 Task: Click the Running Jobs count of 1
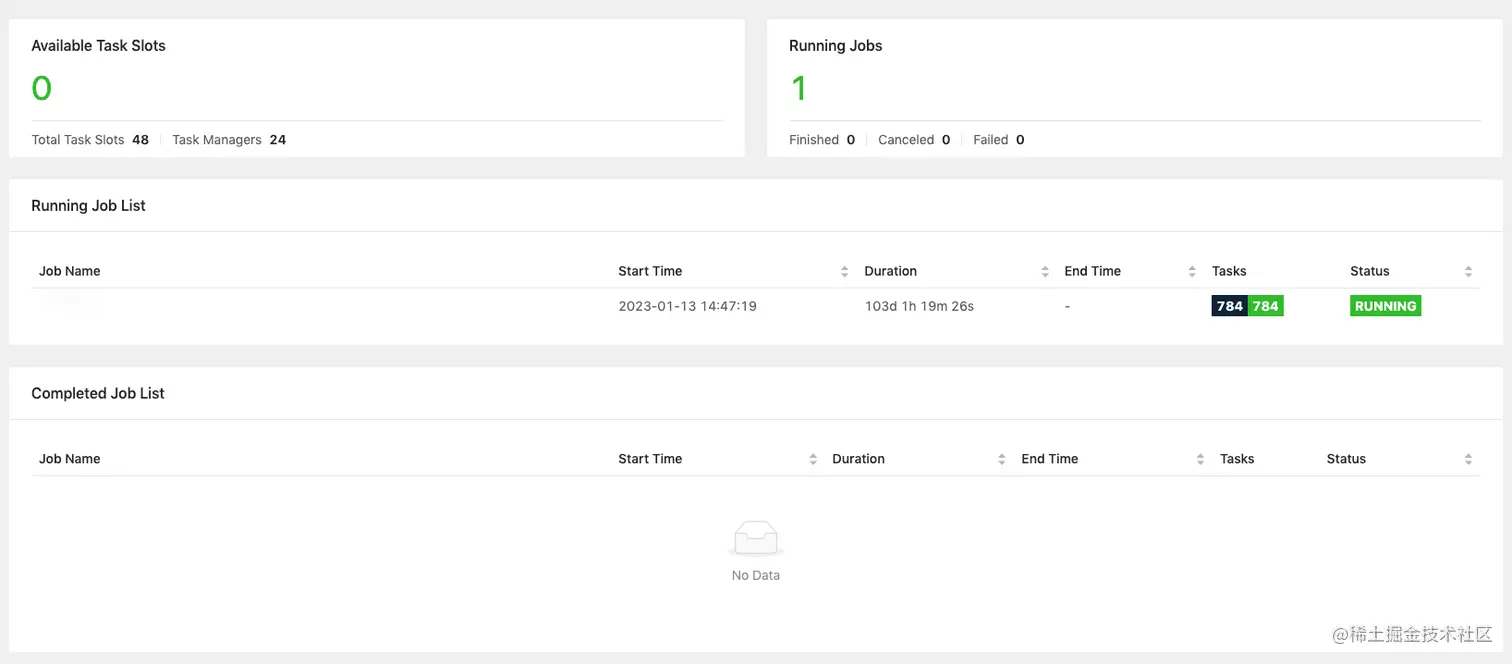[x=798, y=88]
